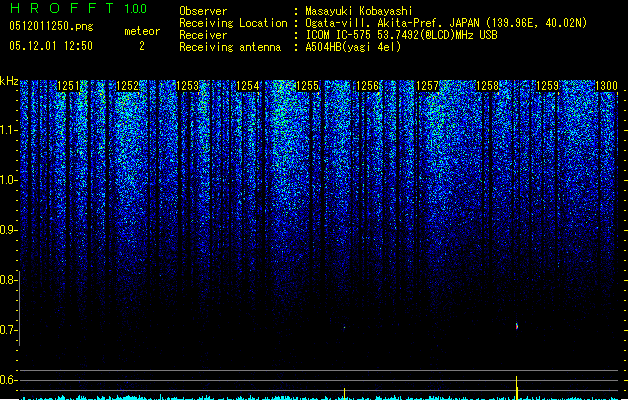This screenshot has height=400, width=629.
Task: Click the bright meteor echo near 1258
Action: tap(517, 326)
